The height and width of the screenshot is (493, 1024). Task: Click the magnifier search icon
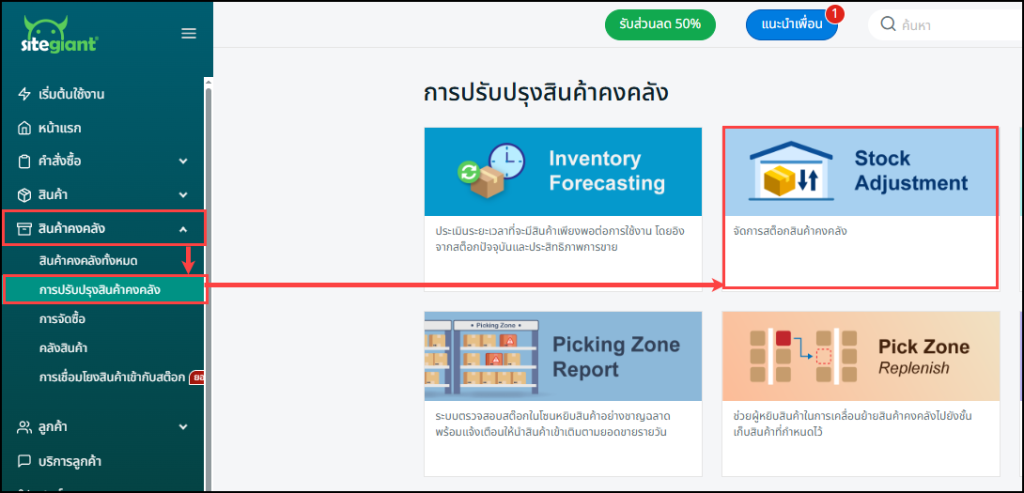[x=888, y=24]
